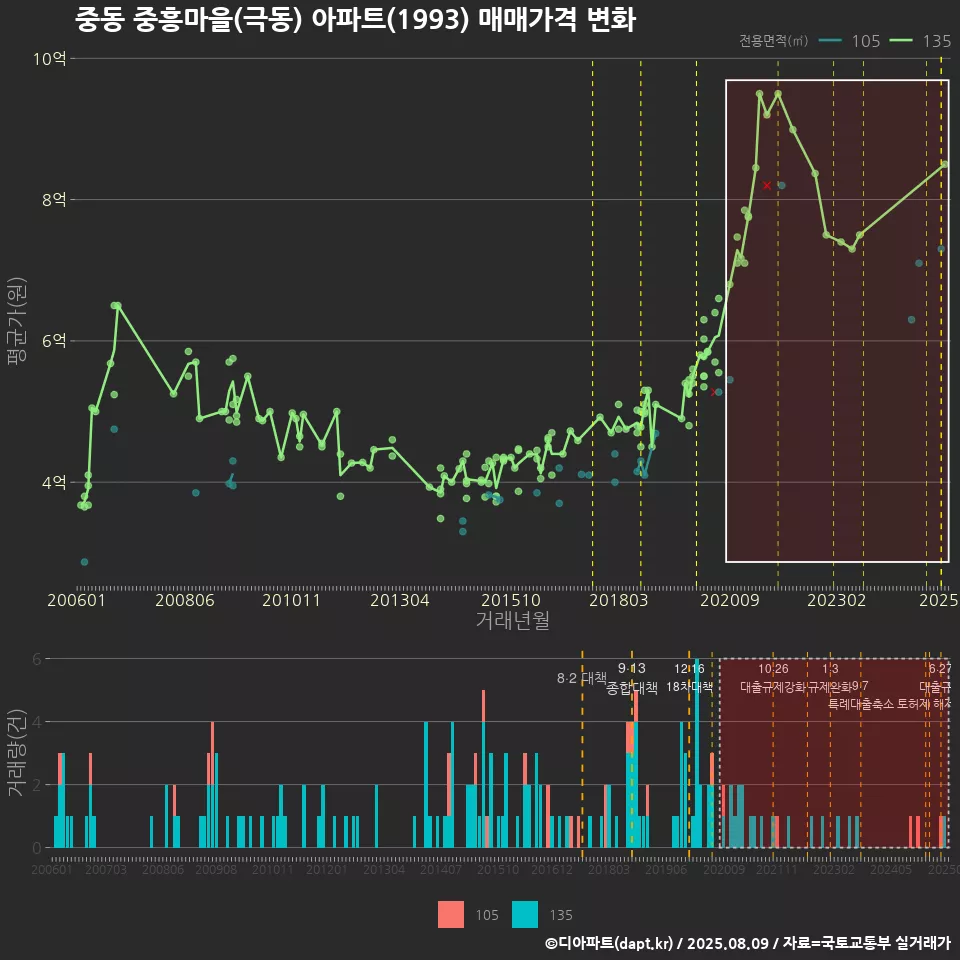Click the 9·13 date annotation

[632, 669]
